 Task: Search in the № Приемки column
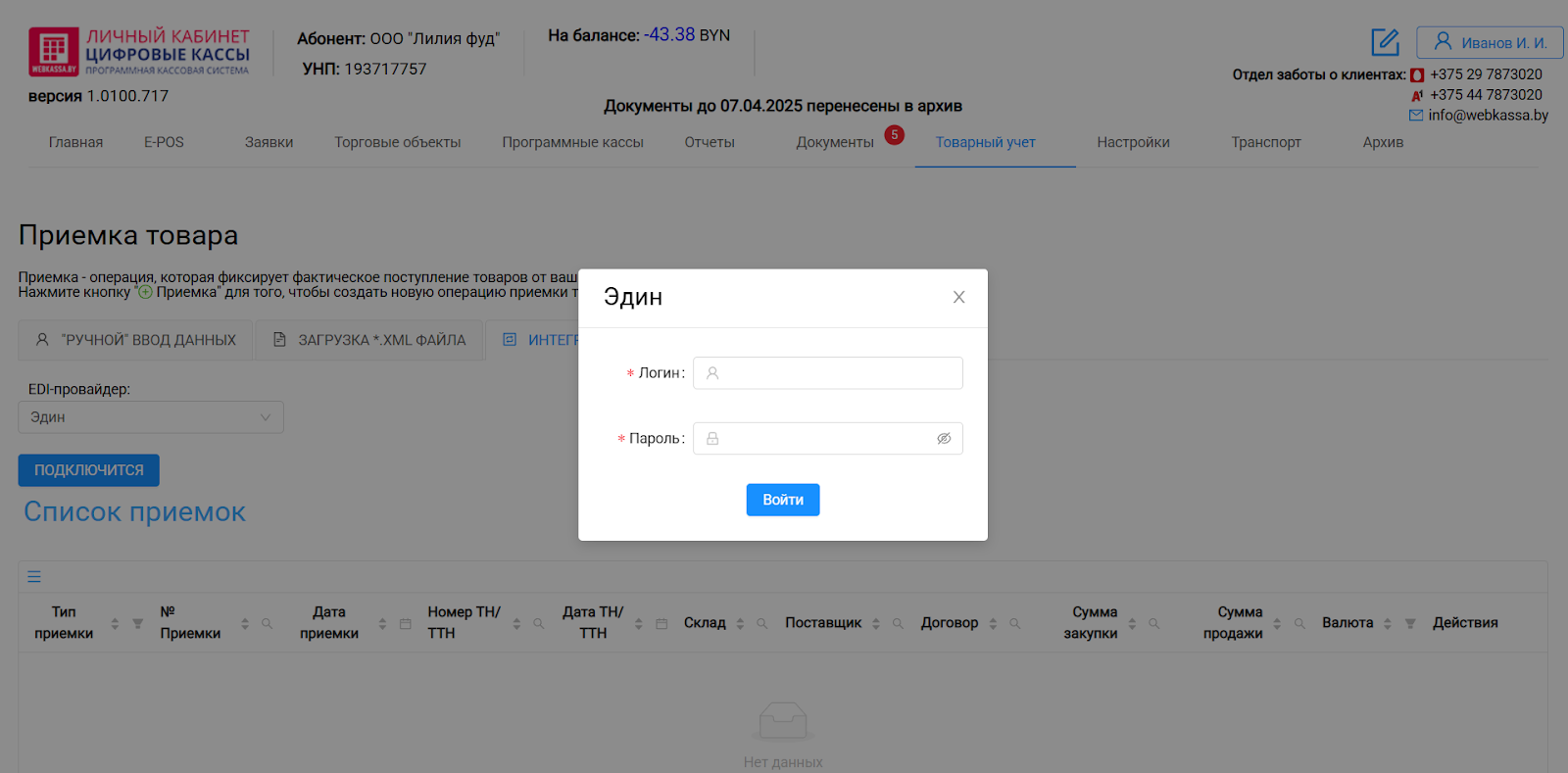click(267, 623)
